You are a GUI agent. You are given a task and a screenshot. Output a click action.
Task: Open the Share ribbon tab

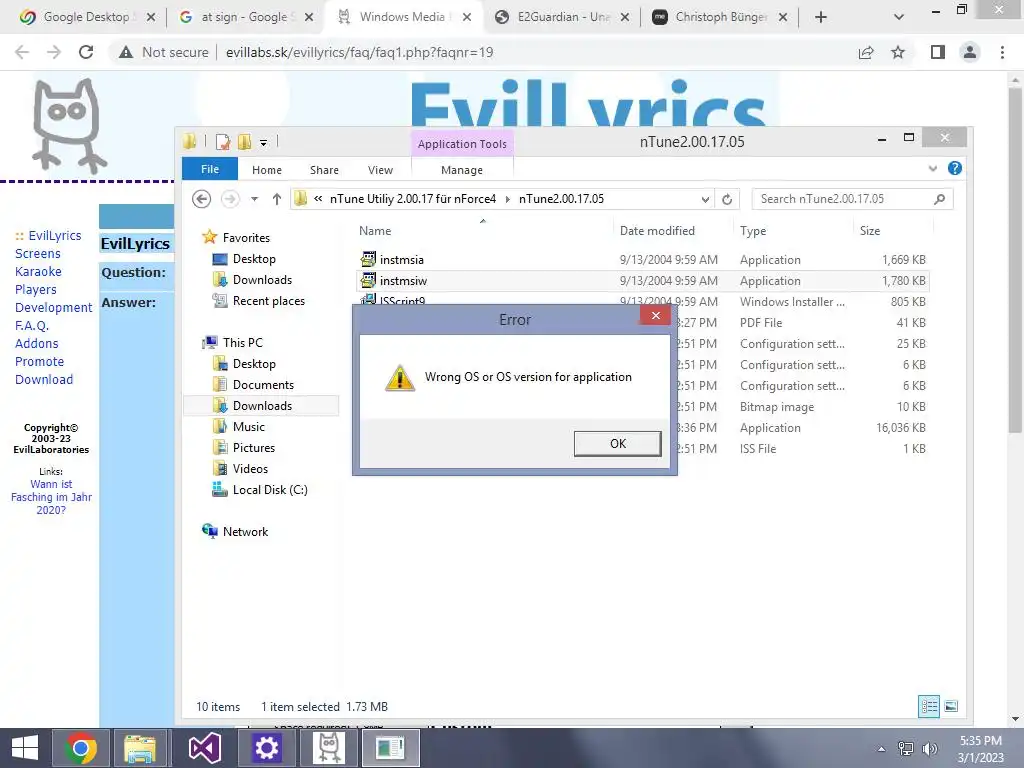(x=324, y=170)
